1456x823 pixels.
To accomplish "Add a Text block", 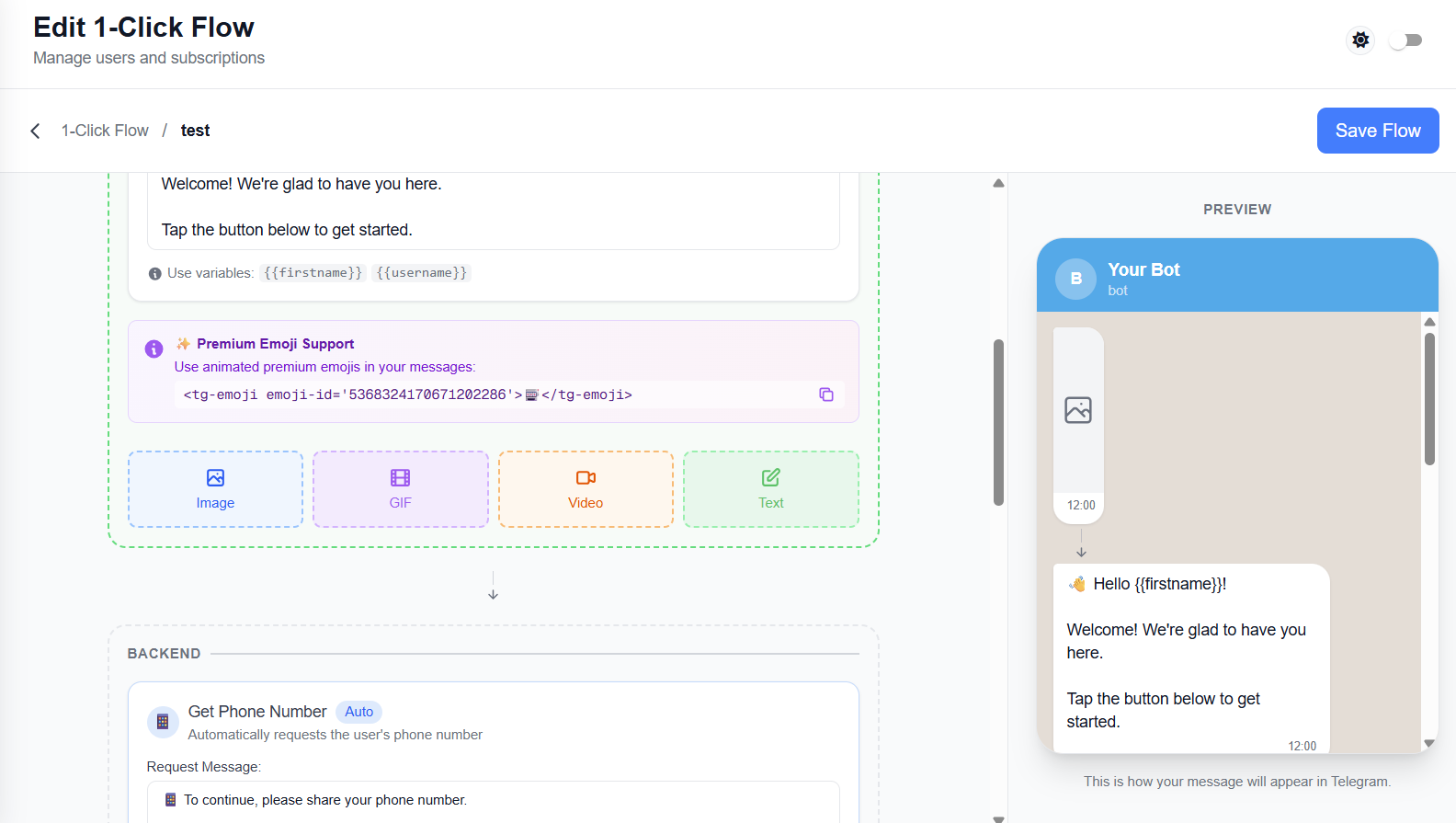I will click(771, 489).
